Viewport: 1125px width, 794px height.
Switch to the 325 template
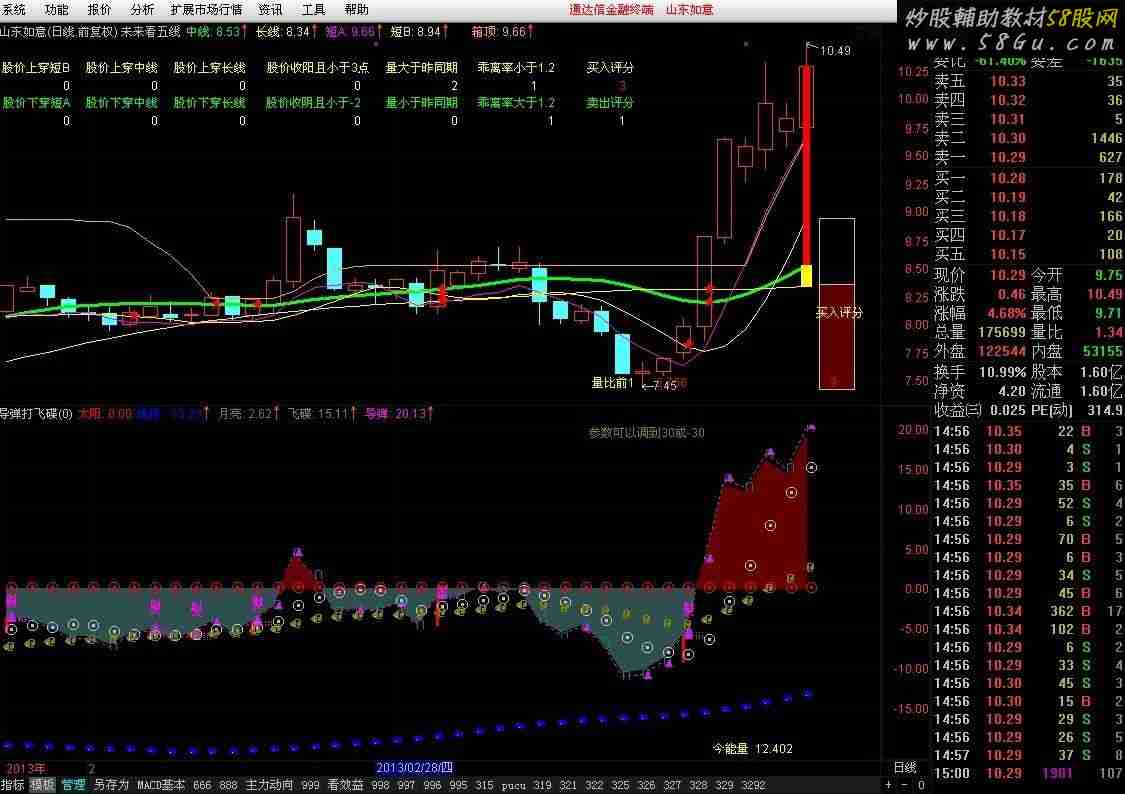tap(621, 785)
